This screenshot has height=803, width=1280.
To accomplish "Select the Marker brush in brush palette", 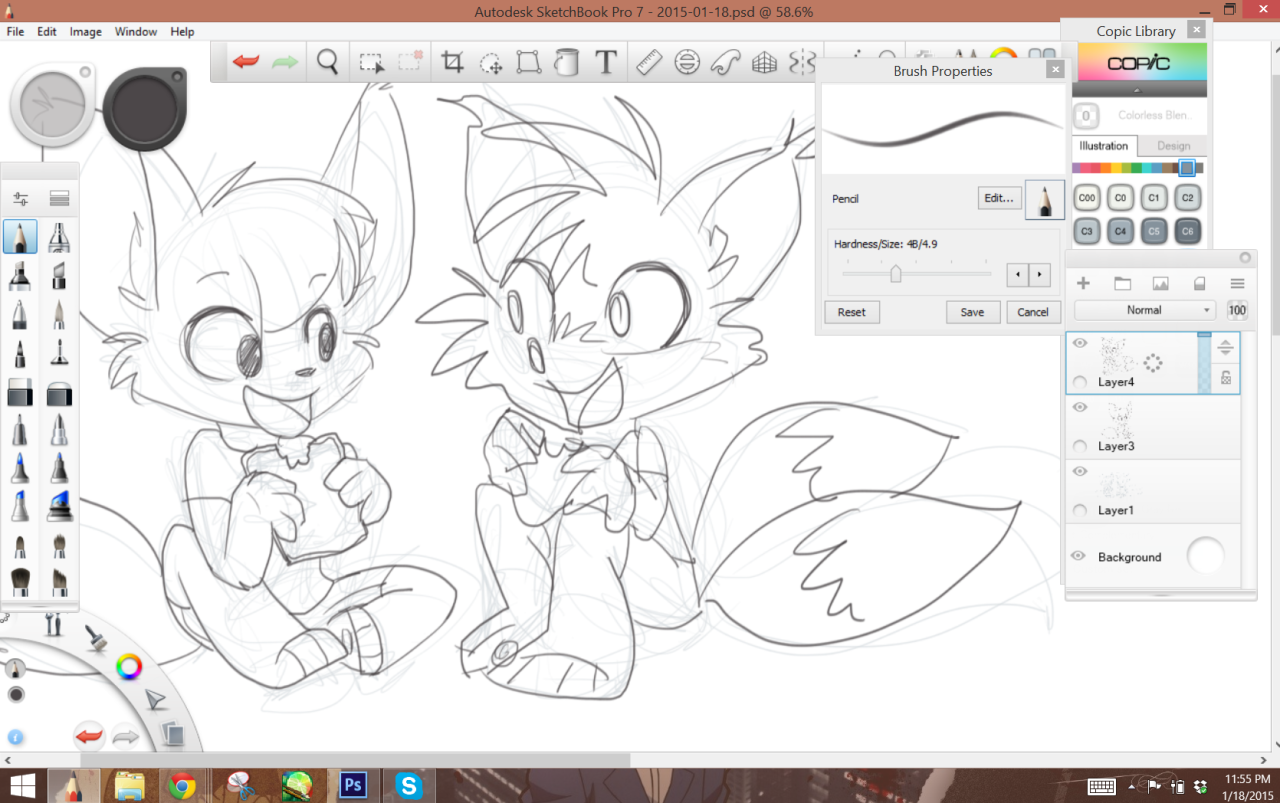I will click(x=20, y=275).
